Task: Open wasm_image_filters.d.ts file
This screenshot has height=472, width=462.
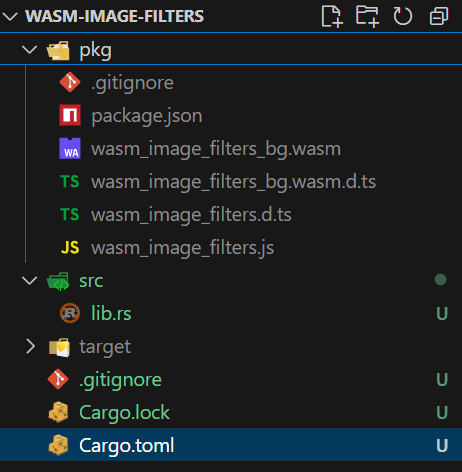Action: (x=191, y=215)
